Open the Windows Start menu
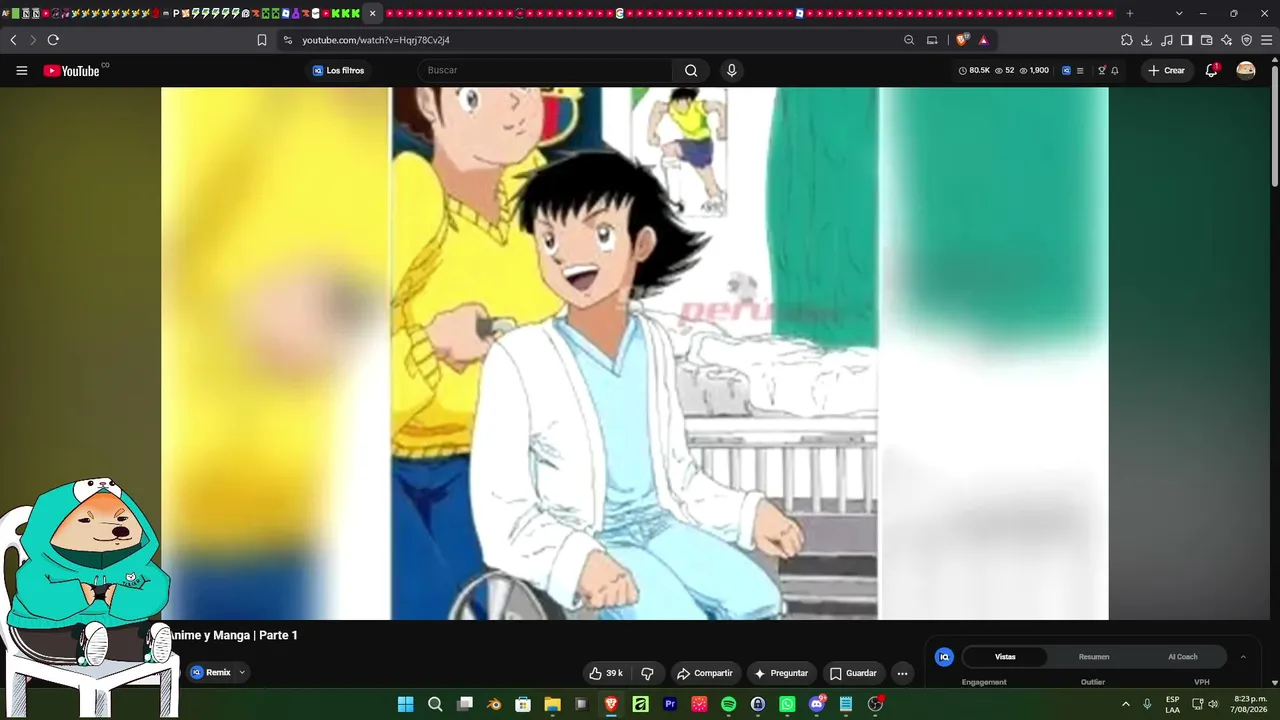1280x720 pixels. tap(405, 704)
